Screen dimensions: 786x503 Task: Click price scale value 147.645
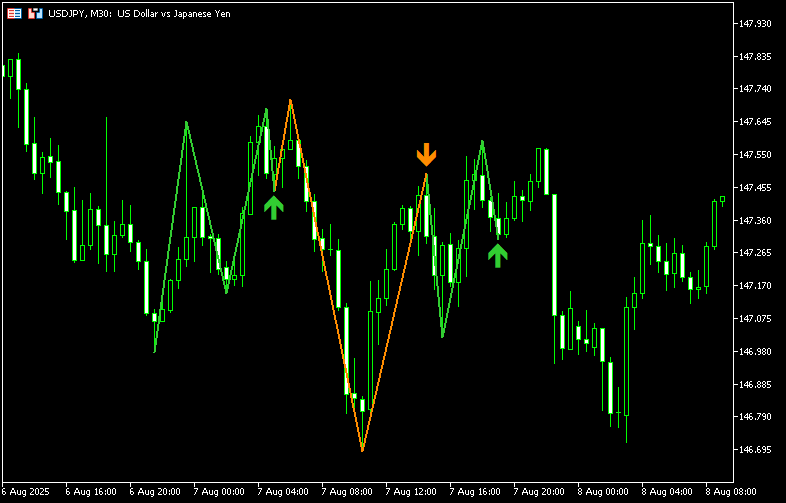point(755,122)
